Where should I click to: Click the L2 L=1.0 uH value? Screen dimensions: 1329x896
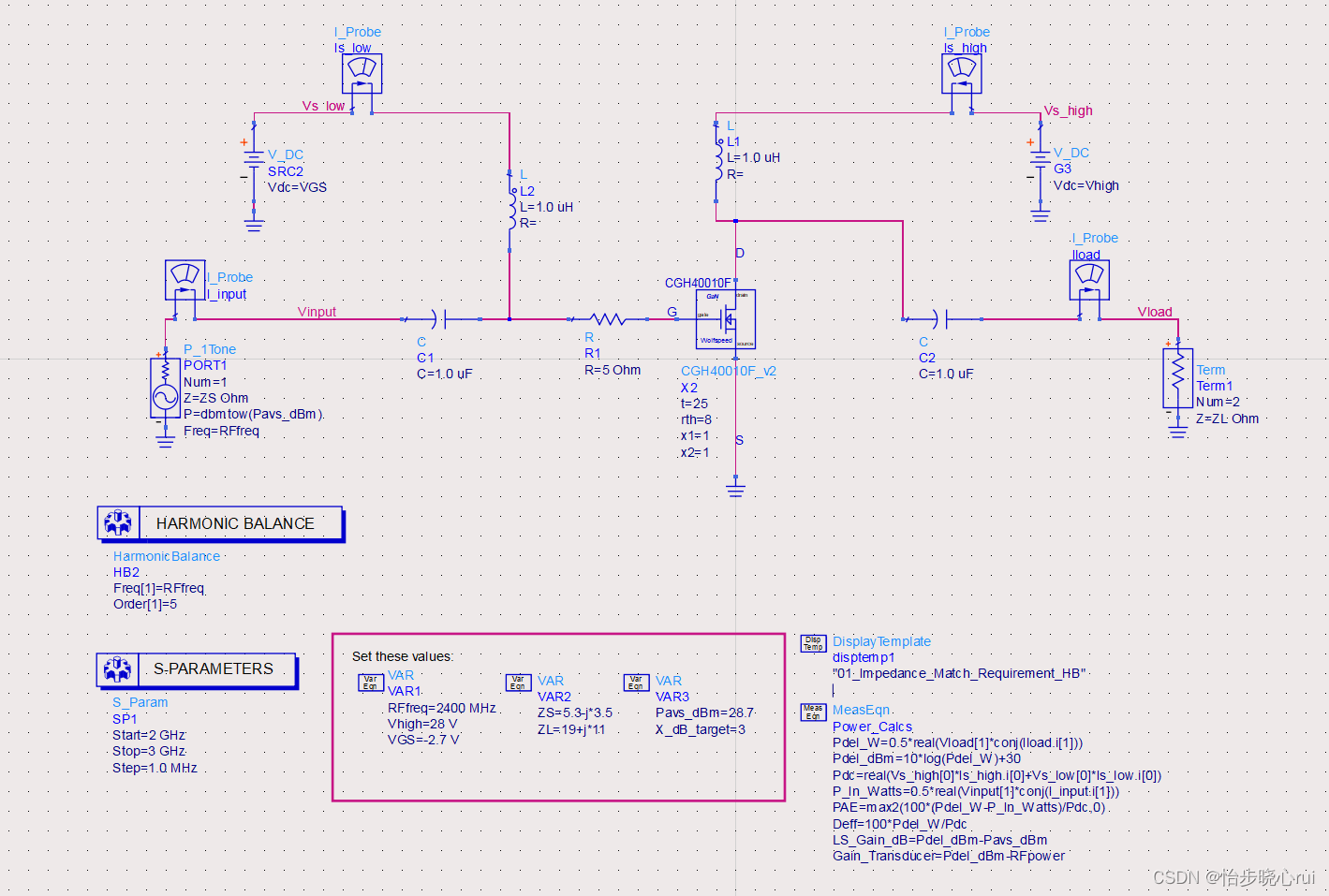coord(547,207)
